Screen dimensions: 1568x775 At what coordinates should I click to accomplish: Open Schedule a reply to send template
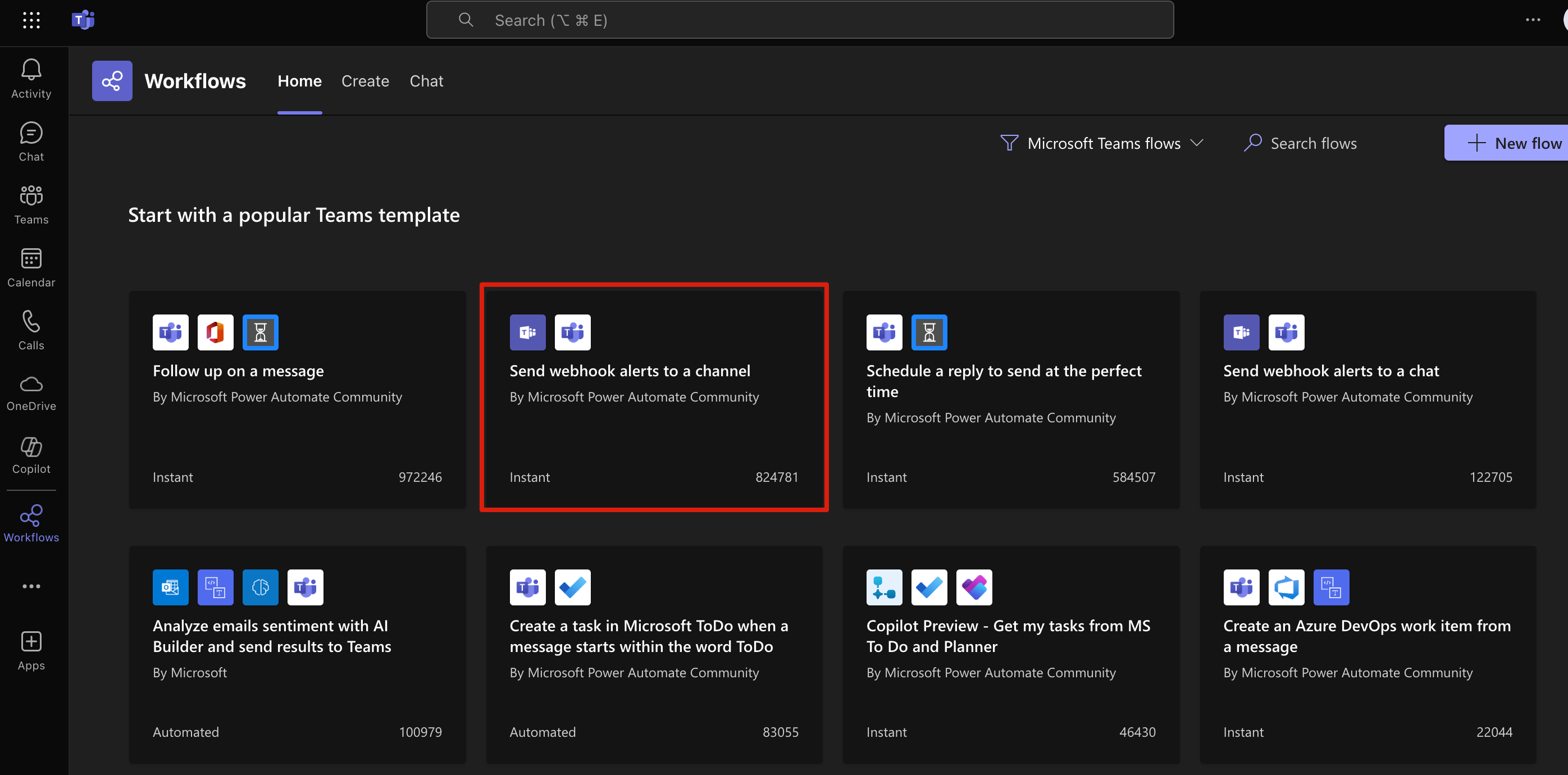coord(1011,399)
